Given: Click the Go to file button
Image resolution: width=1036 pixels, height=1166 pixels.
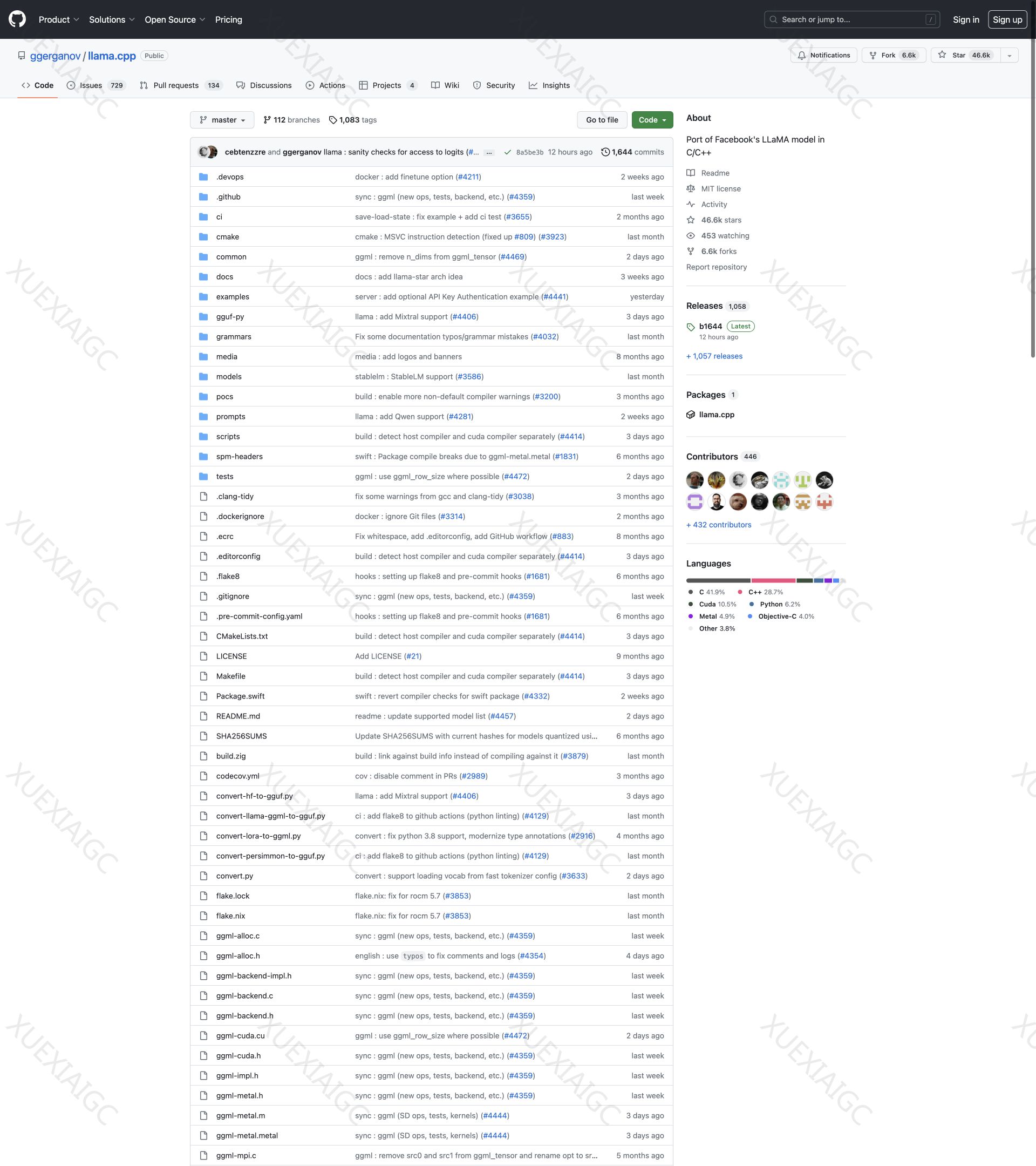Looking at the screenshot, I should [x=602, y=120].
